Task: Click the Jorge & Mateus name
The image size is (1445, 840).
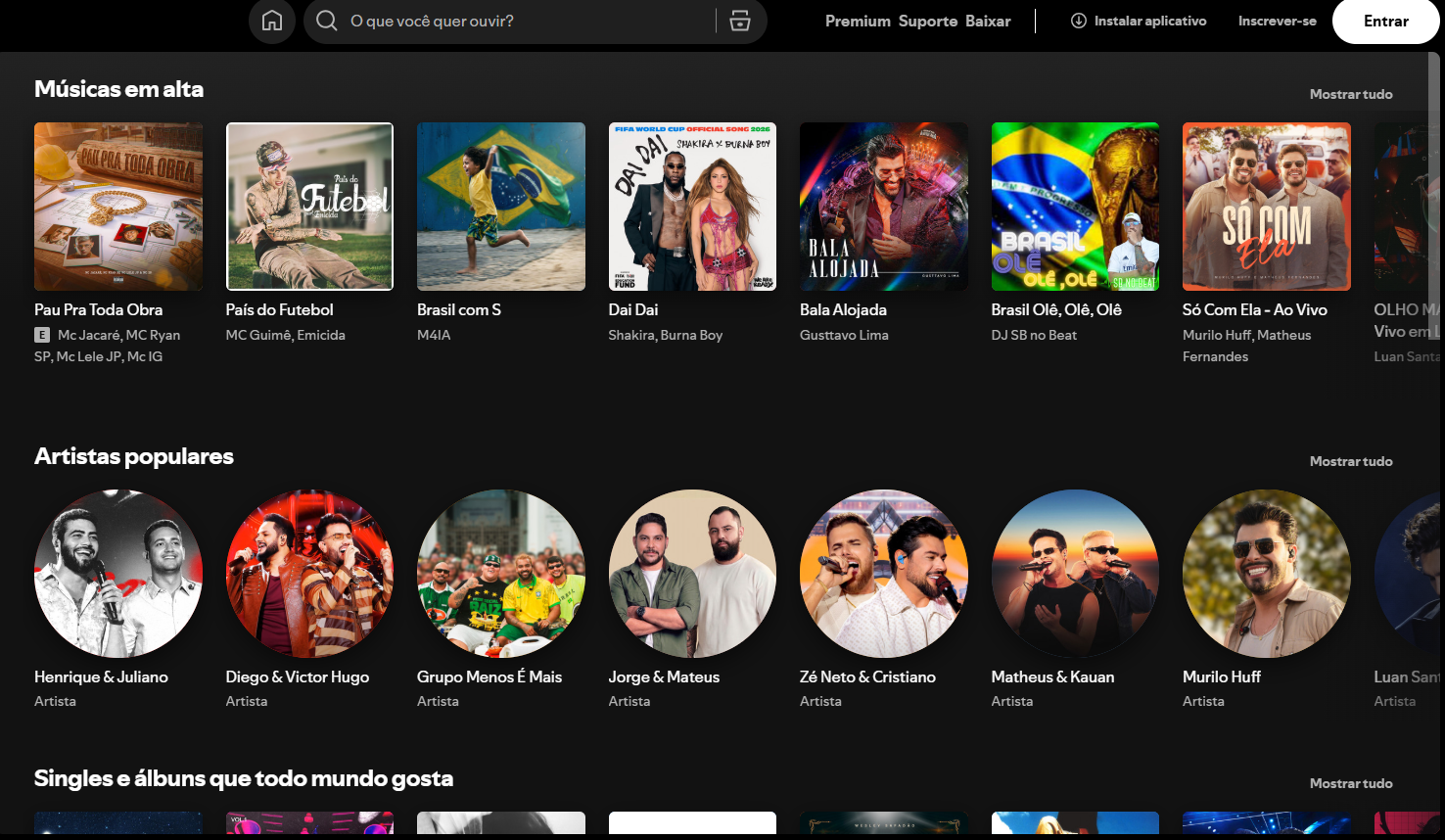Action: click(664, 677)
